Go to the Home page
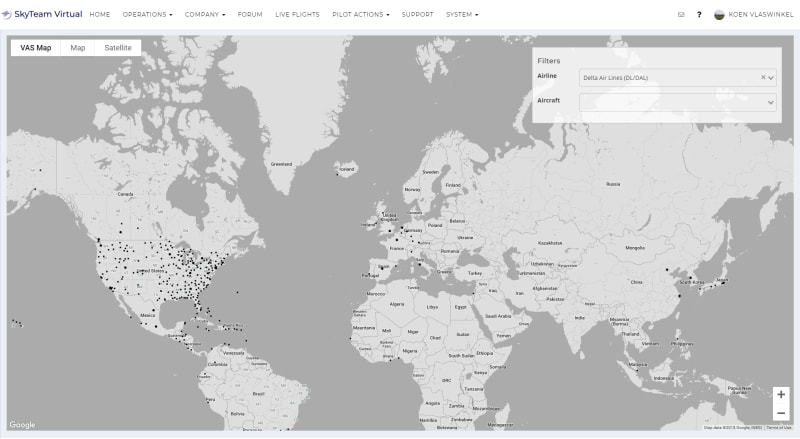The image size is (800, 439). pos(100,15)
